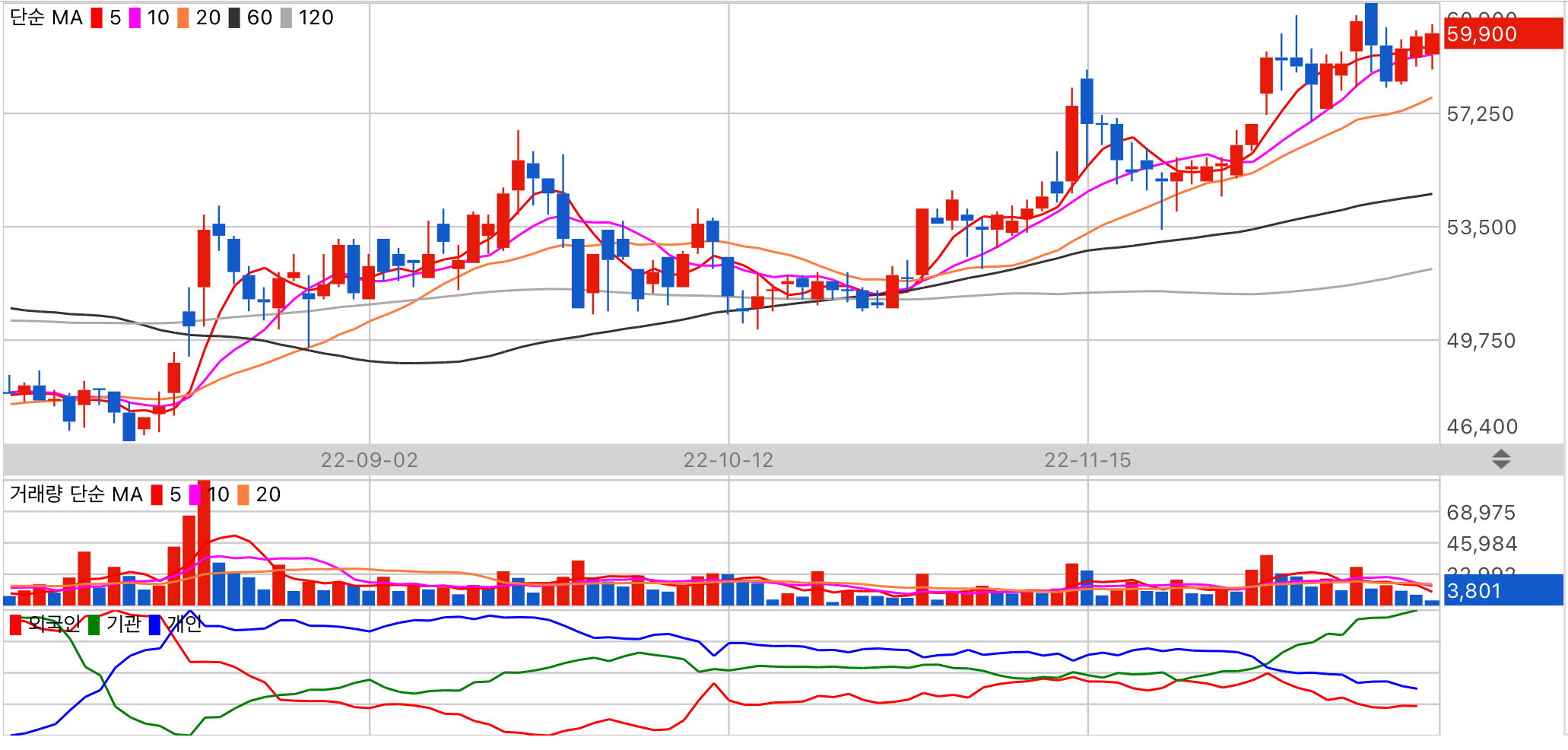1568x750 pixels.
Task: Select the 22-10-12 date label
Action: pyautogui.click(x=728, y=460)
